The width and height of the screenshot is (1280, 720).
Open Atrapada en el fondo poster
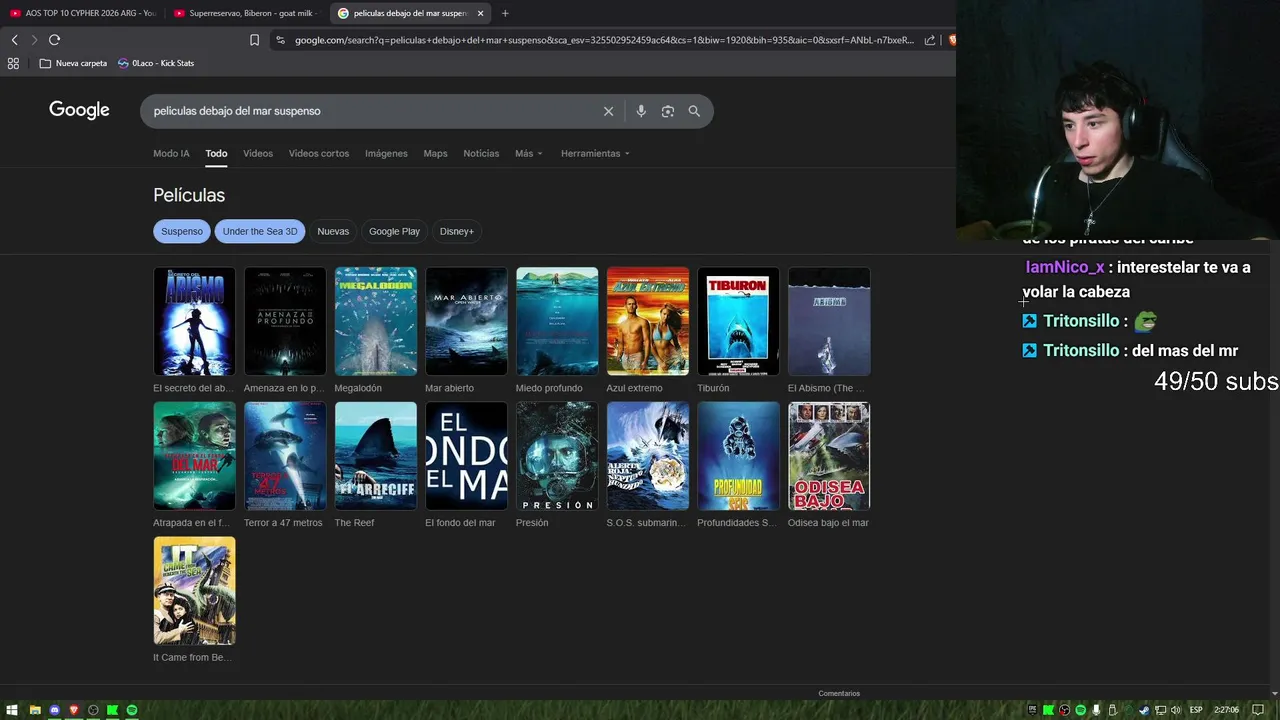click(x=194, y=456)
